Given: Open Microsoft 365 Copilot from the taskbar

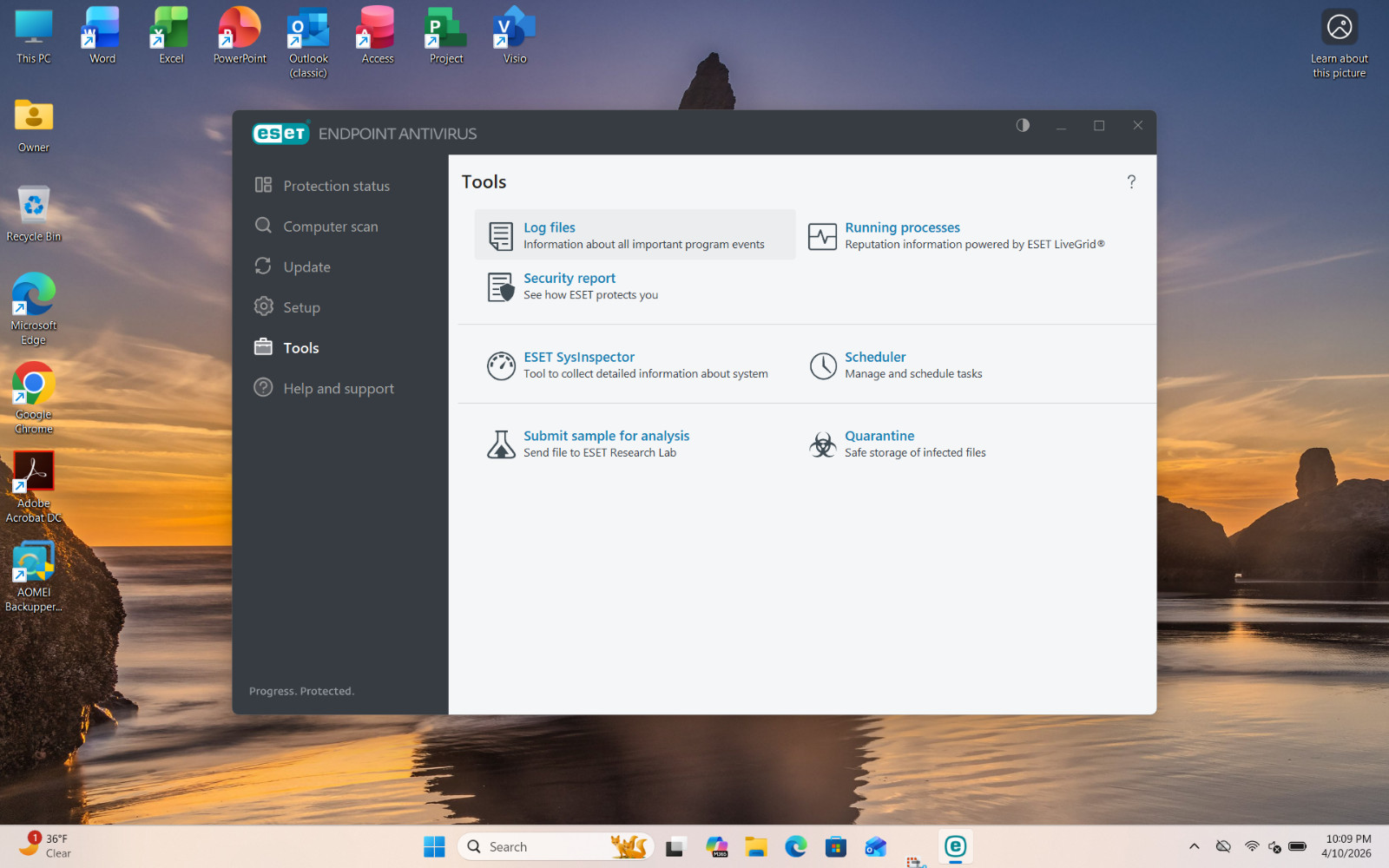Looking at the screenshot, I should (x=716, y=846).
